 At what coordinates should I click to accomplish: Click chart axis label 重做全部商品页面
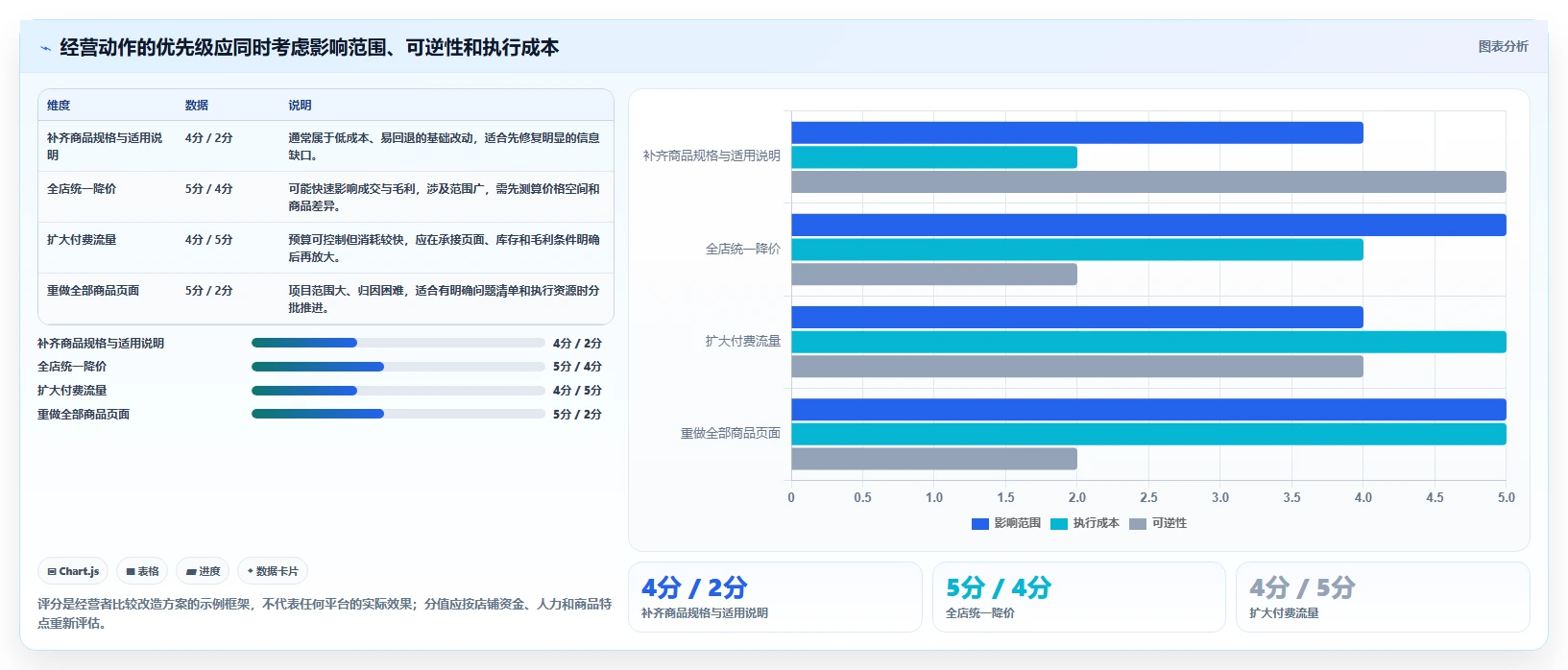(x=731, y=434)
